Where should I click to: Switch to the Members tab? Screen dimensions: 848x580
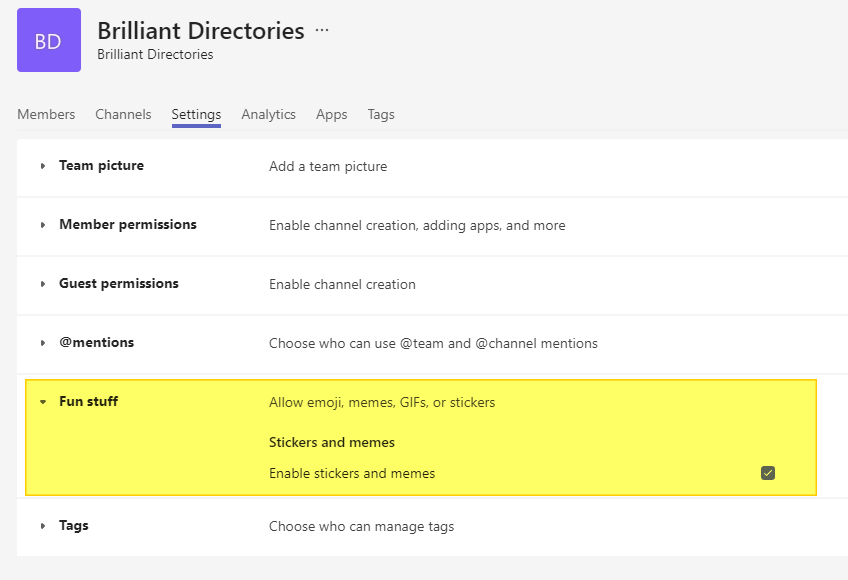click(46, 114)
